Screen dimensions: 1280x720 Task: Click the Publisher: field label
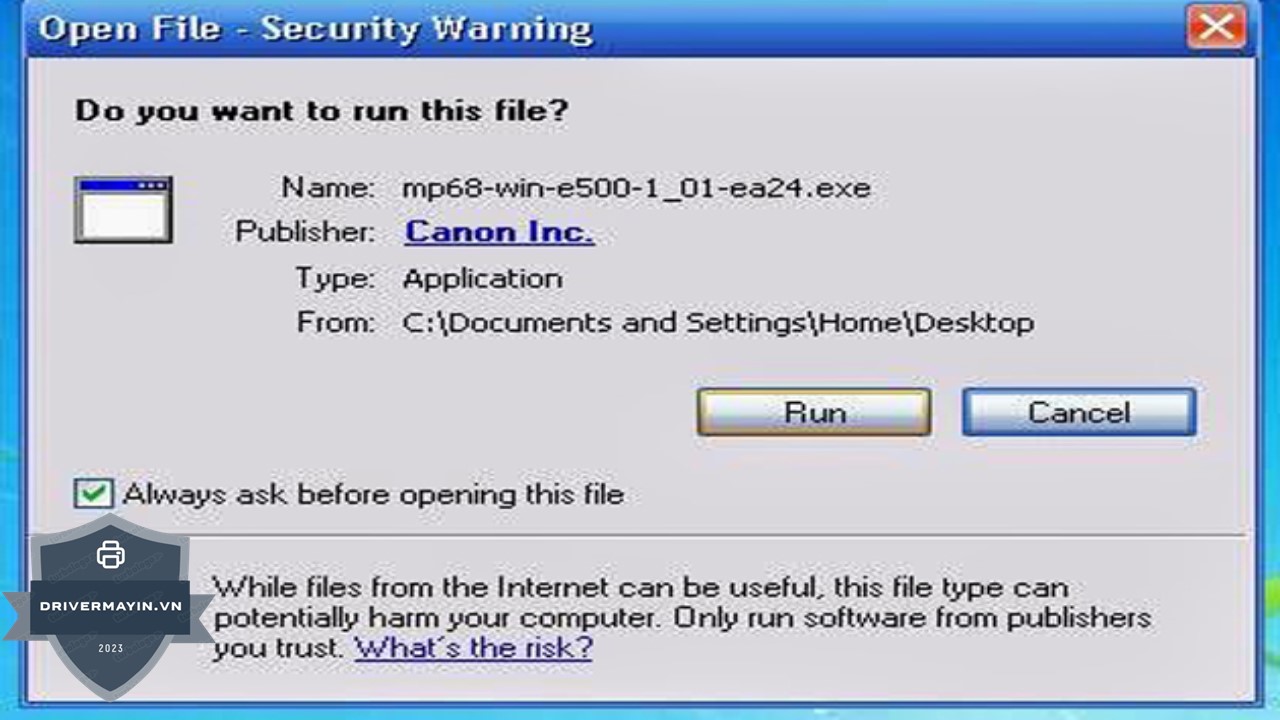[x=305, y=232]
